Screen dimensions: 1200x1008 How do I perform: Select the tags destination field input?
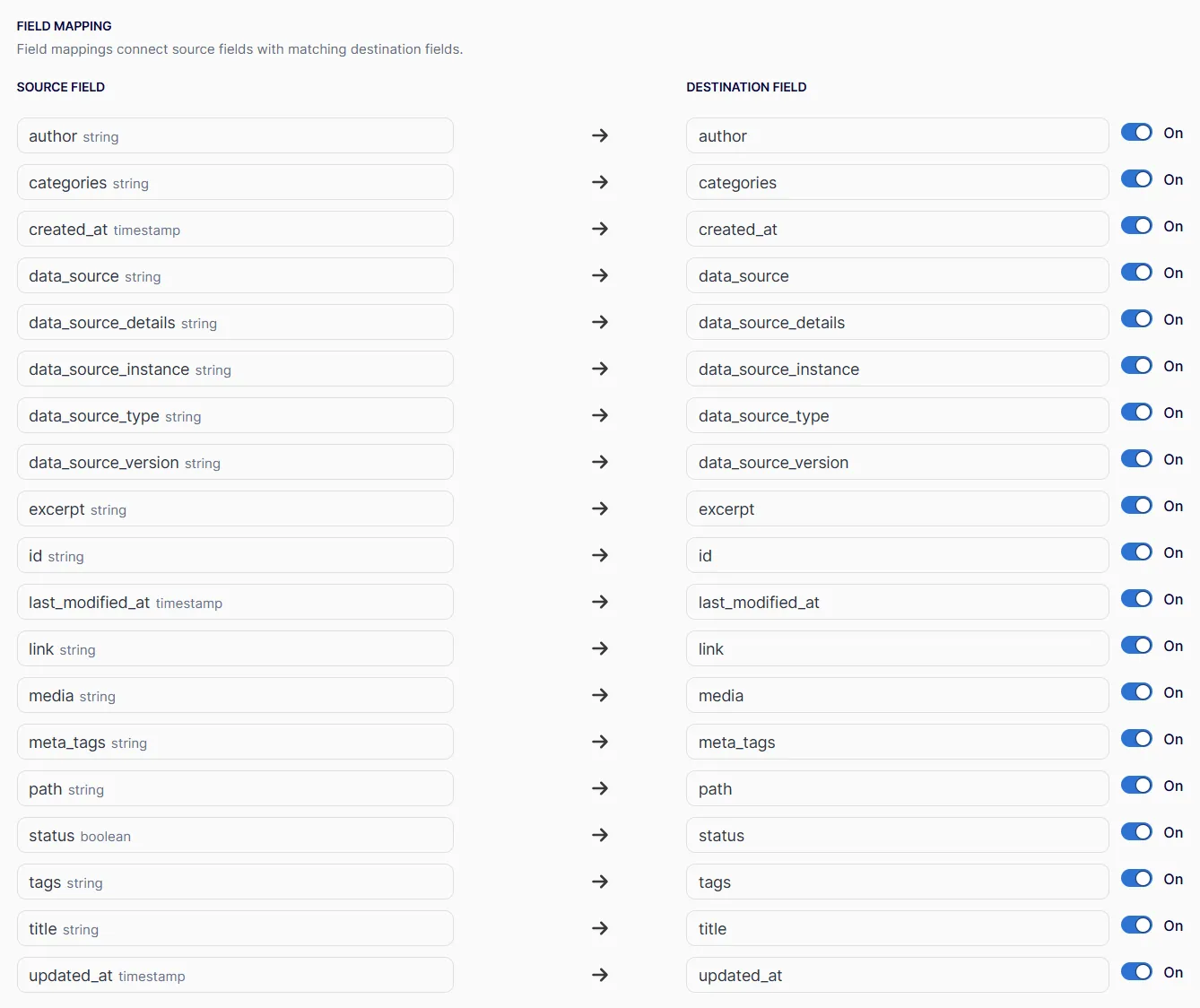click(898, 882)
